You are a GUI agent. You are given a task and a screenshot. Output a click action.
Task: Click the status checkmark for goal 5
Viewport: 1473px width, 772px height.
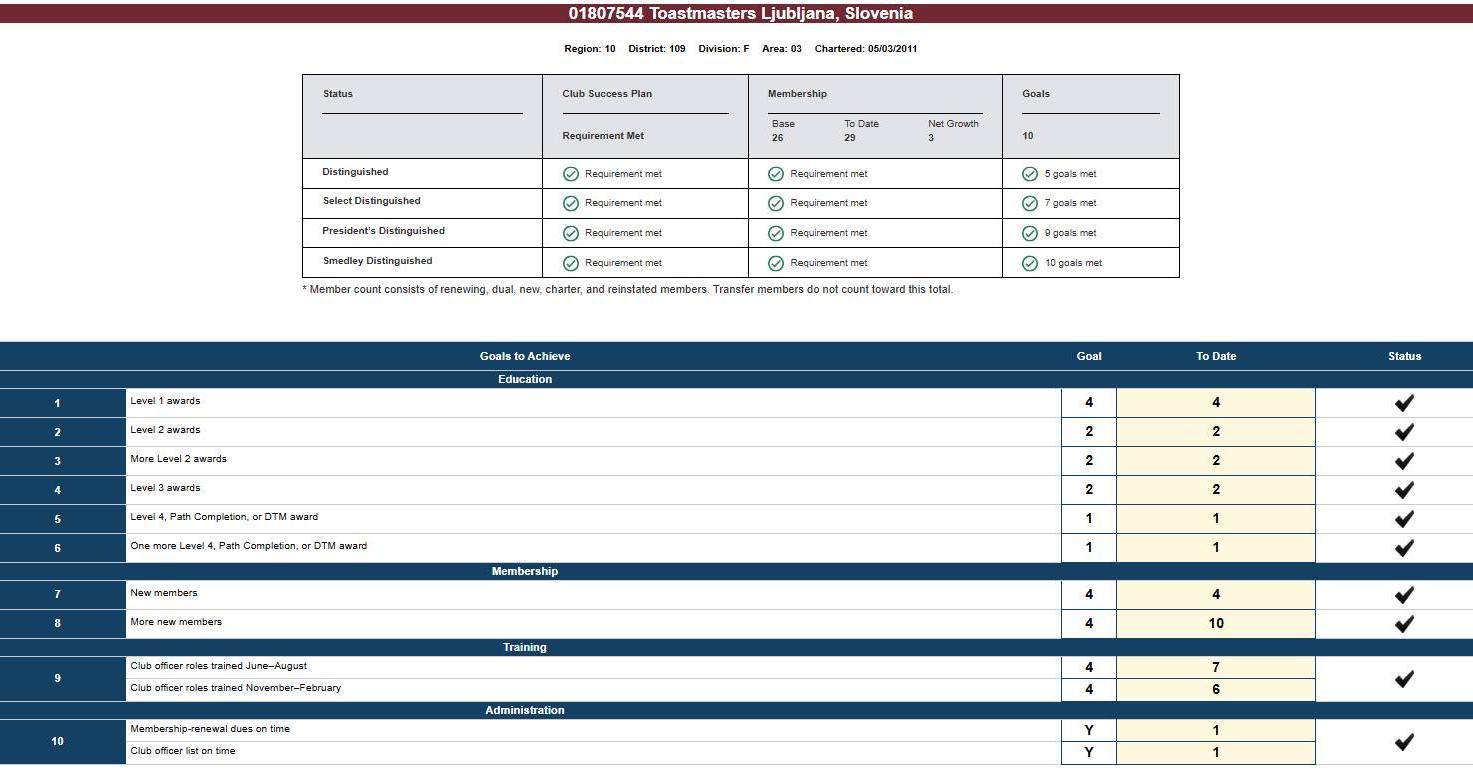point(1404,519)
